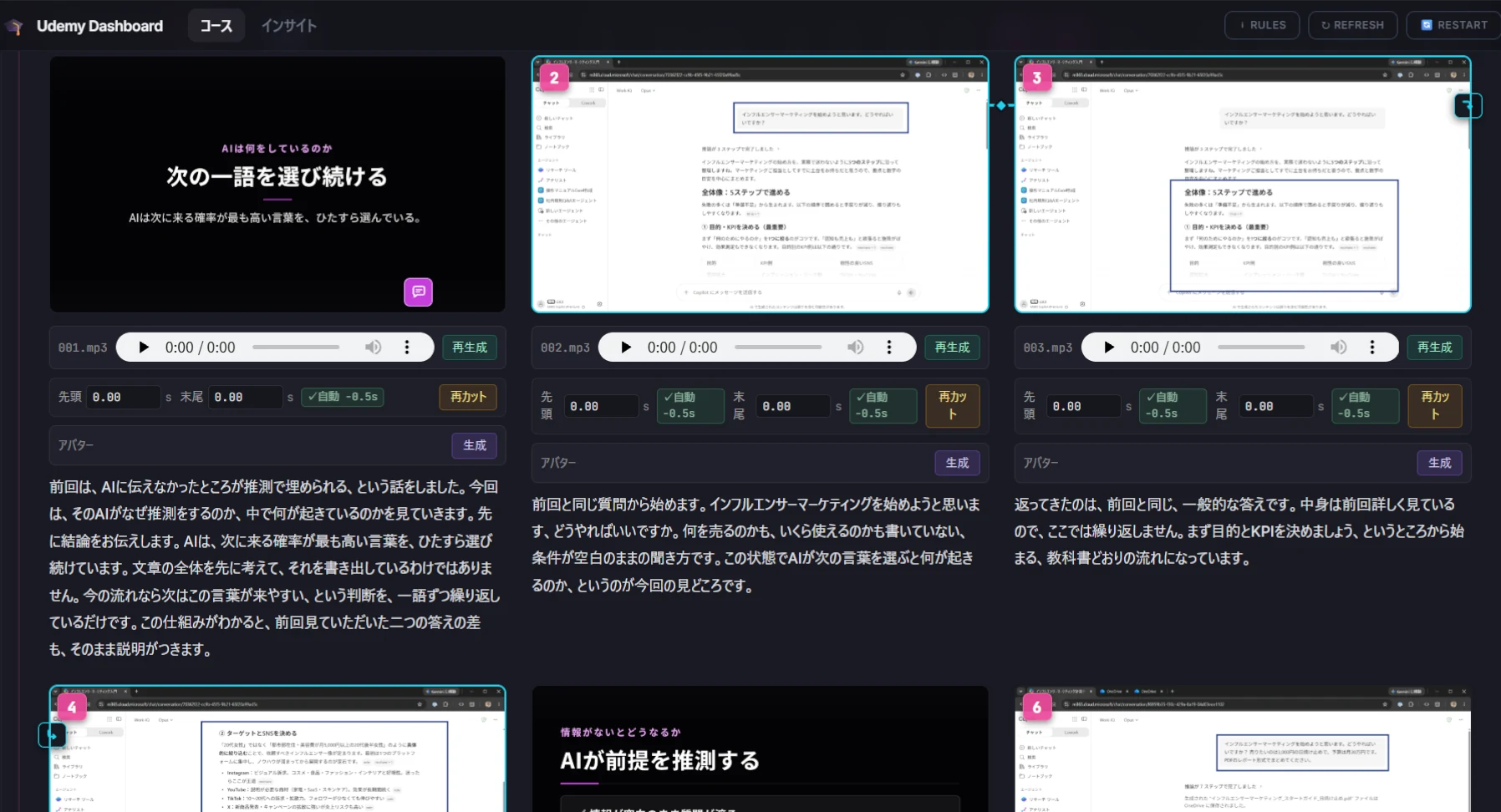Open slide 2 screenshot thumbnail
The image size is (1501, 812).
[x=761, y=185]
